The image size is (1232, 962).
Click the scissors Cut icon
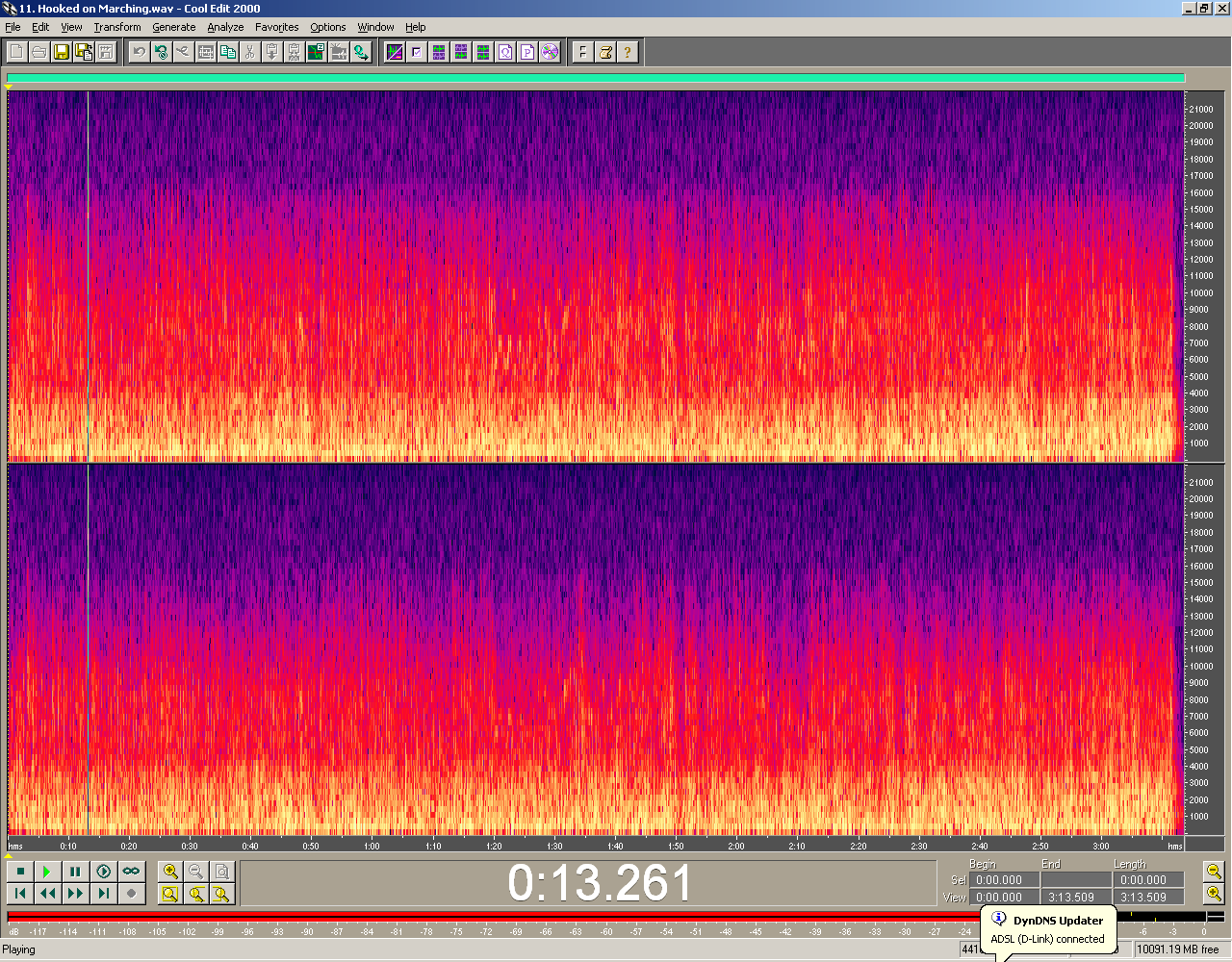tap(249, 52)
